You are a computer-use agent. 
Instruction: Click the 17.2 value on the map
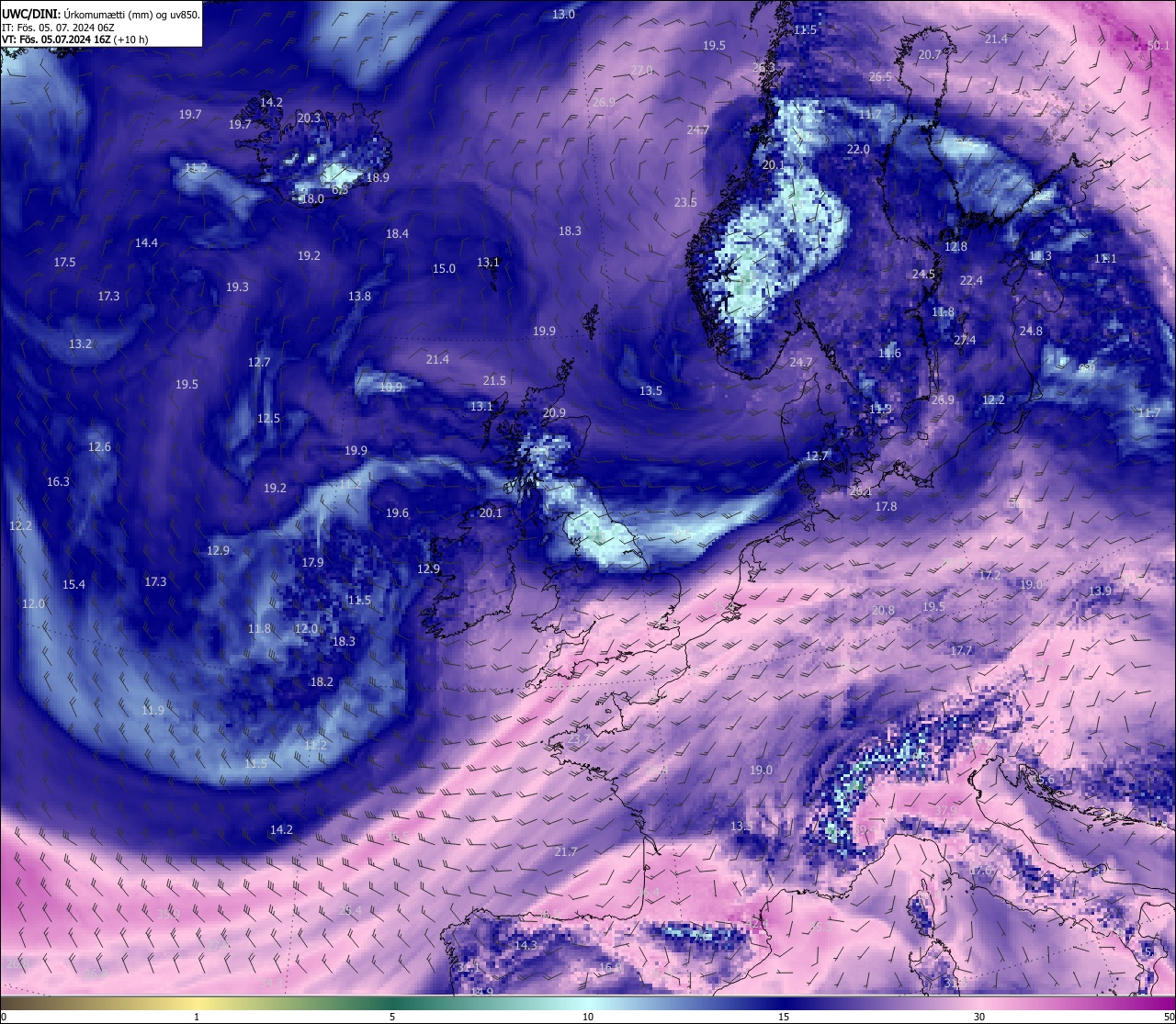point(989,576)
